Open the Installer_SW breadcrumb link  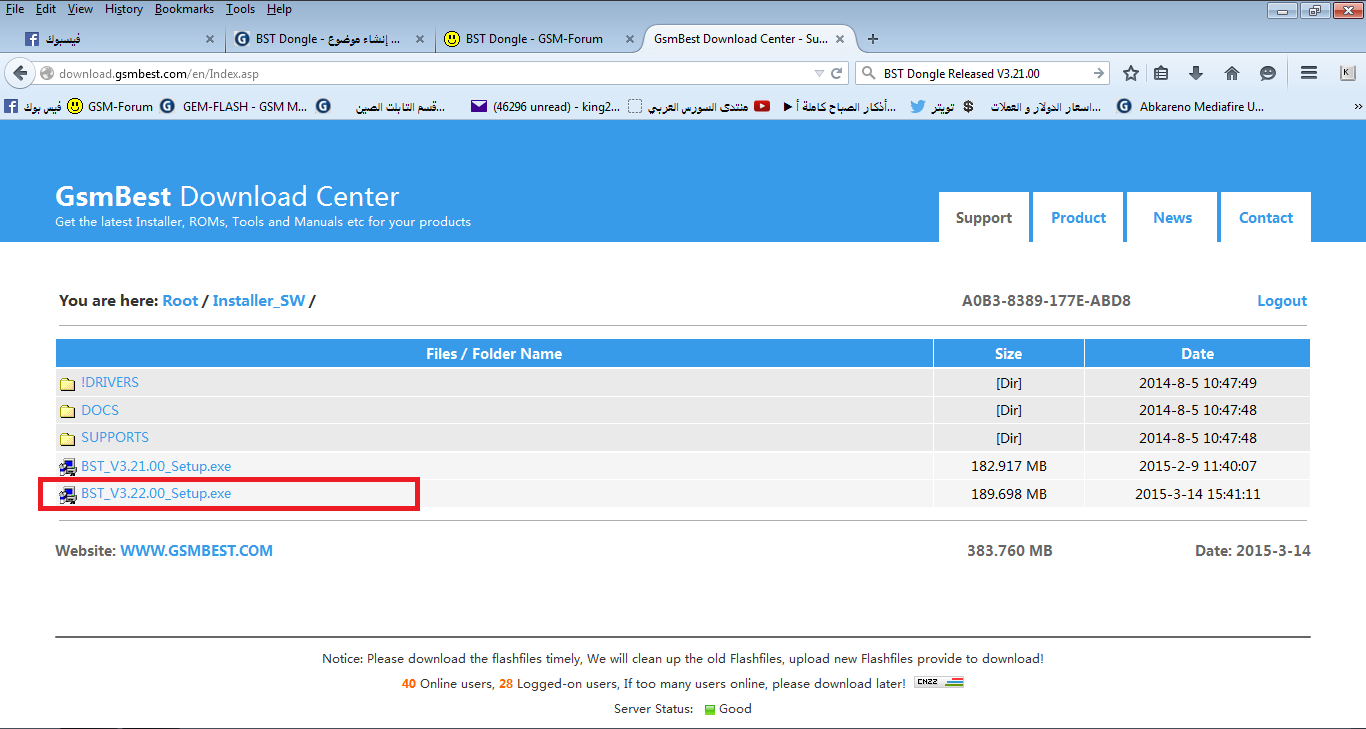tap(259, 301)
